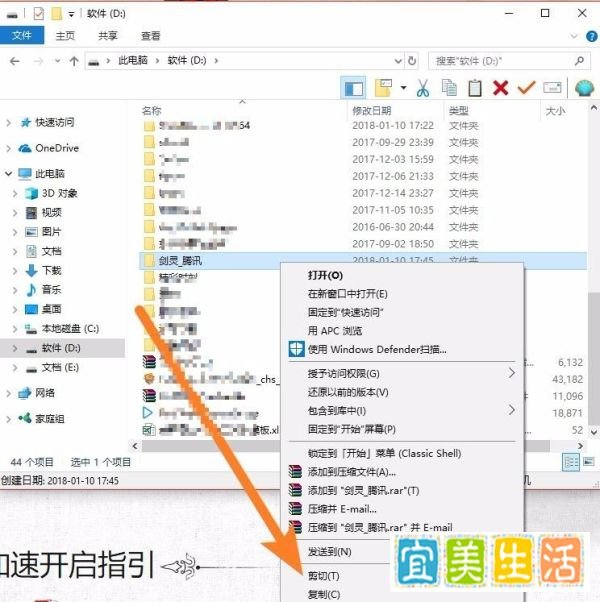This screenshot has width=600, height=602.
Task: Choose 使用 Windows Defender扫描 menu item
Action: click(x=377, y=349)
